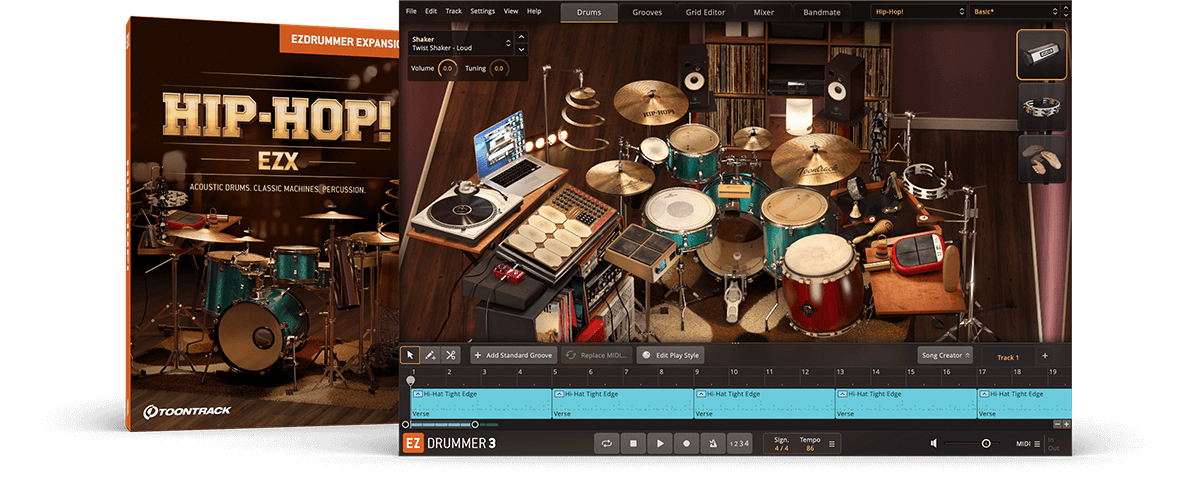Select the tambourine percussion thumbnail
The height and width of the screenshot is (488, 1200).
(x=1042, y=107)
